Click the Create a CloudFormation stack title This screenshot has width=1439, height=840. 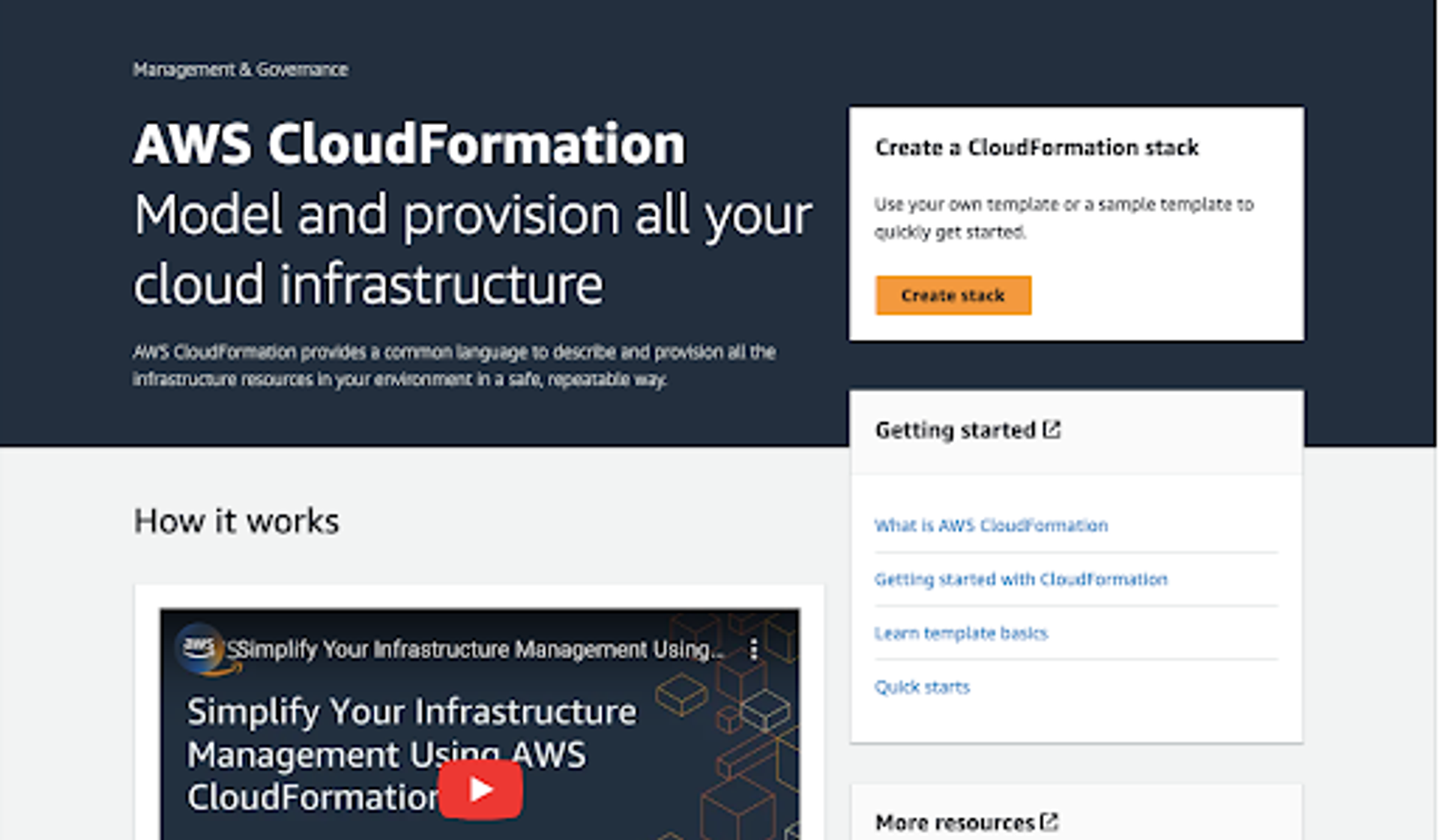(1037, 148)
